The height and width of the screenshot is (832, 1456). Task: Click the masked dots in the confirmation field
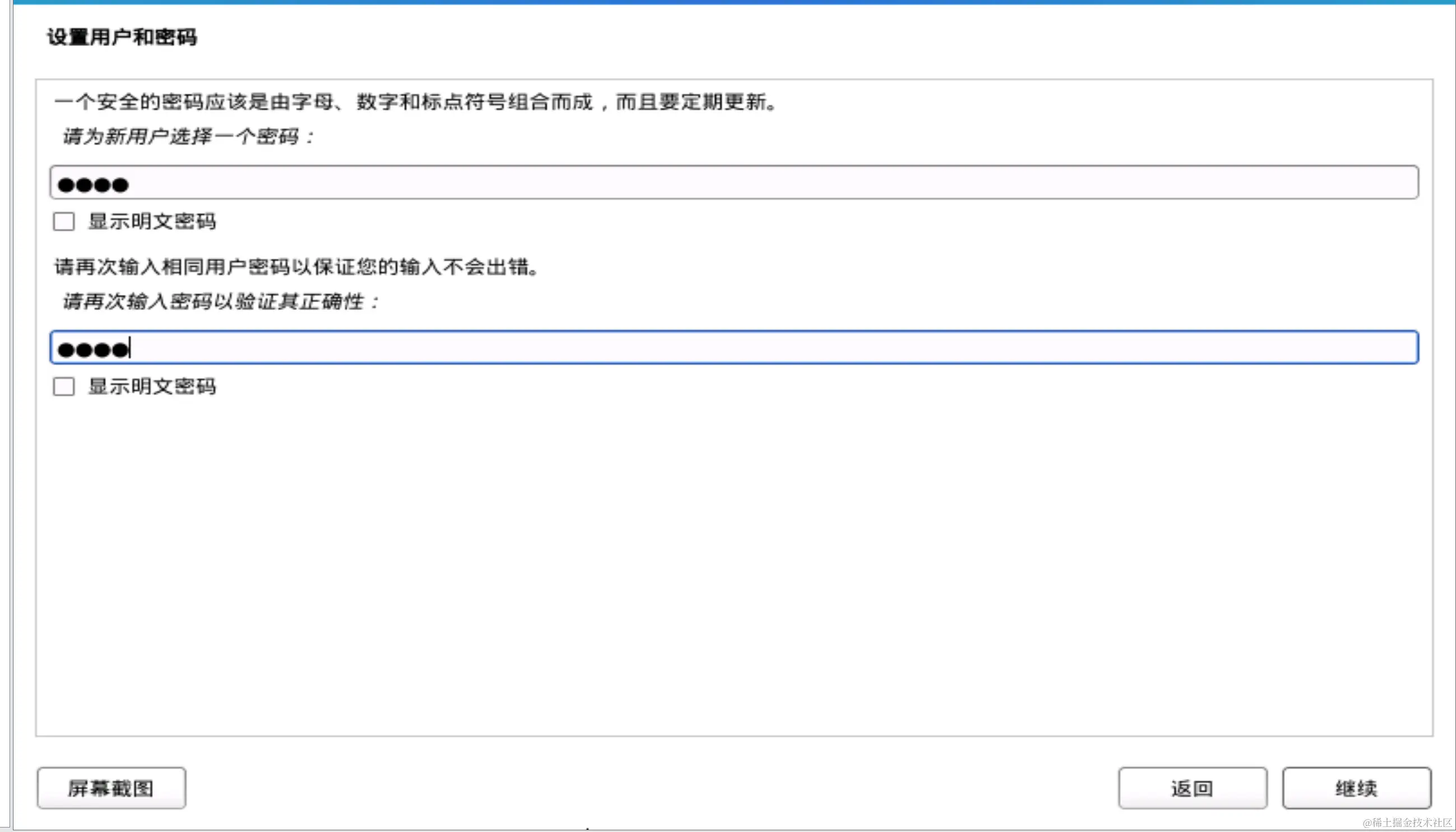click(x=93, y=349)
